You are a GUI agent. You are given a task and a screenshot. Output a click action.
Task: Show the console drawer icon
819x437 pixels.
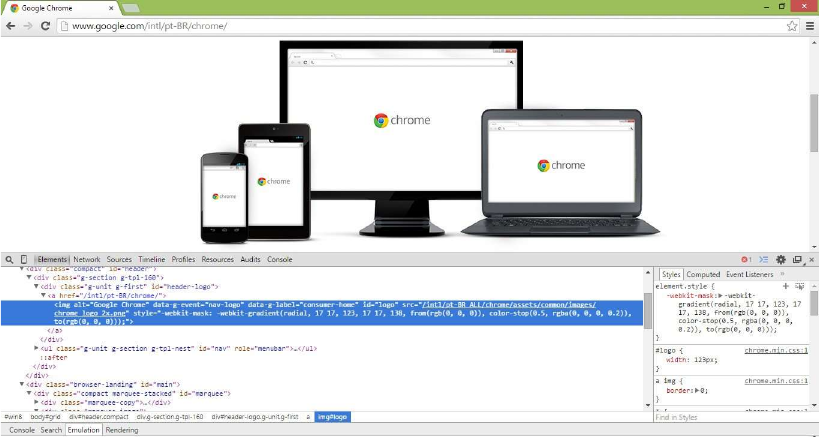pos(763,259)
